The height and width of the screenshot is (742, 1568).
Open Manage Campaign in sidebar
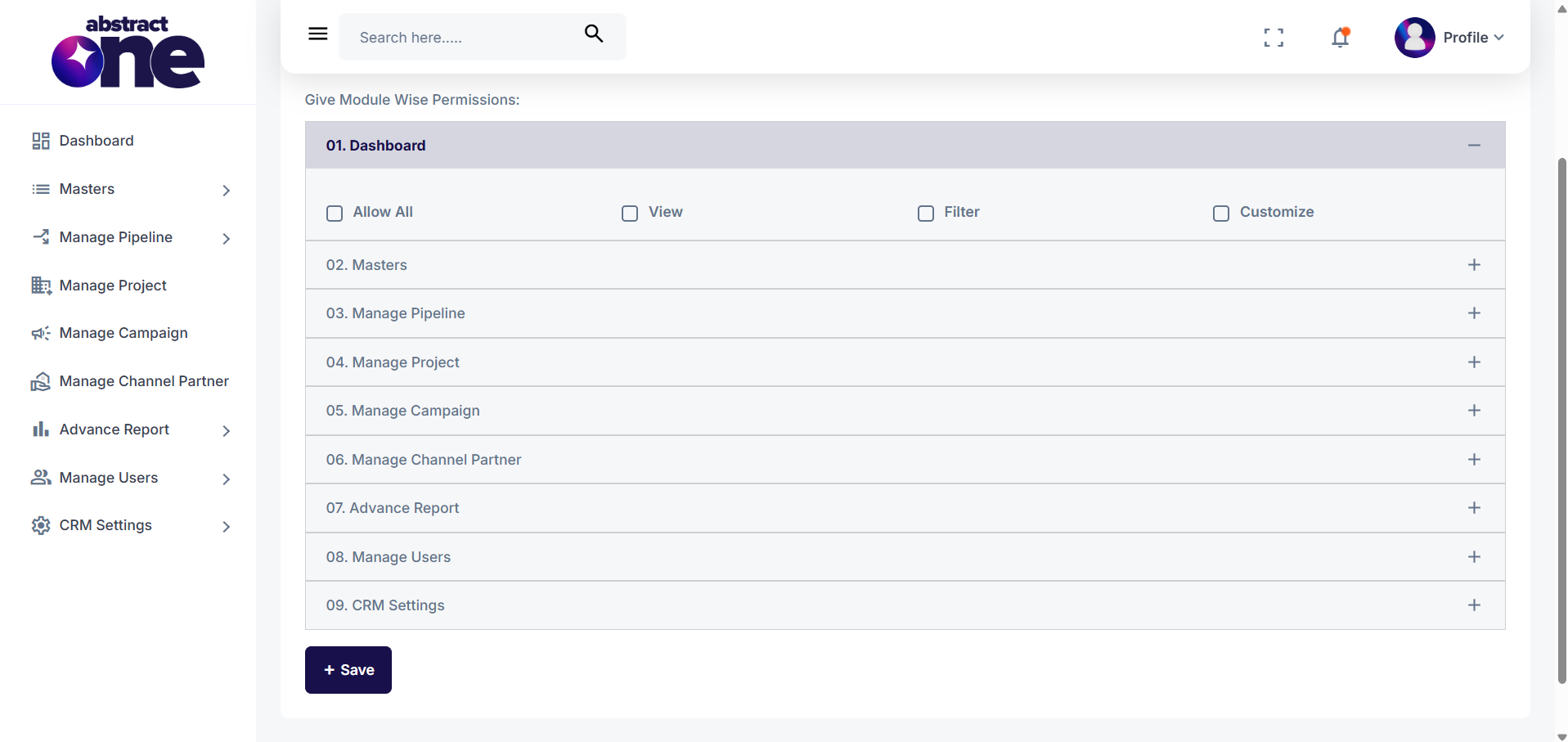pos(124,333)
